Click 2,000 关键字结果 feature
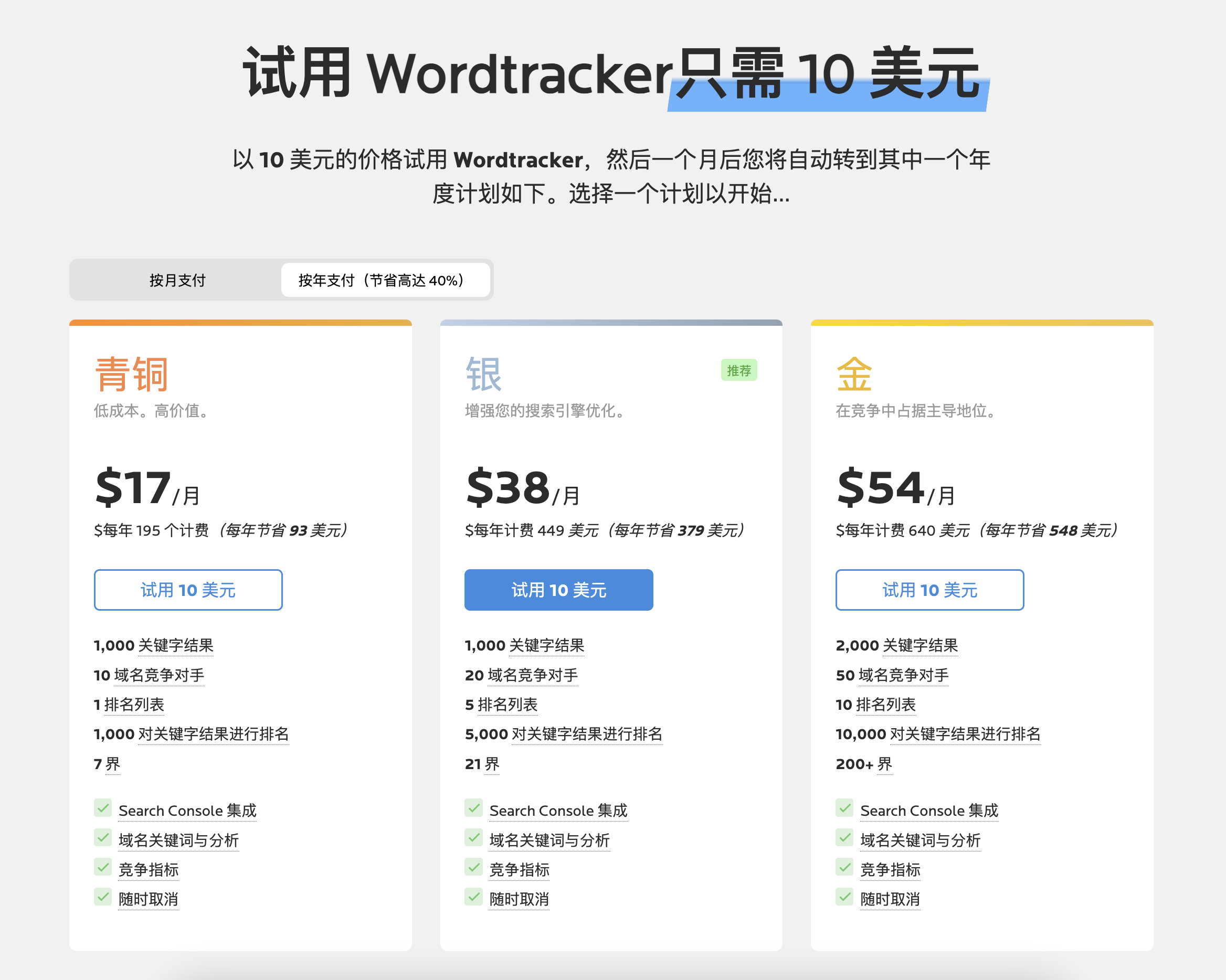 [x=897, y=645]
